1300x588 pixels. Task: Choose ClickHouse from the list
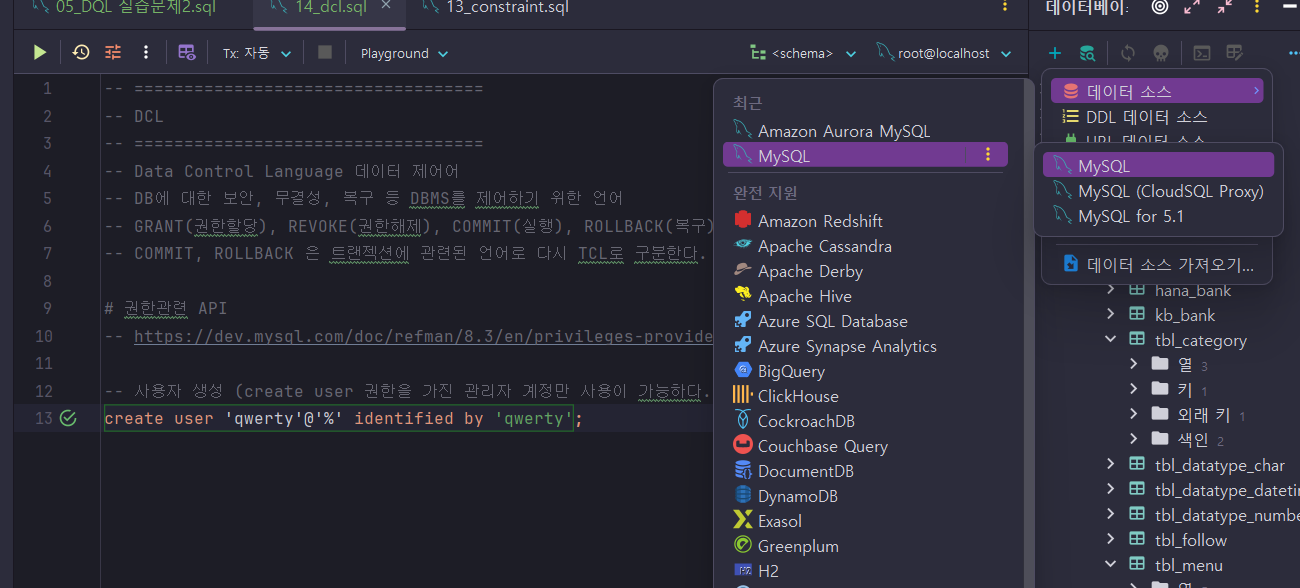[x=865, y=396]
